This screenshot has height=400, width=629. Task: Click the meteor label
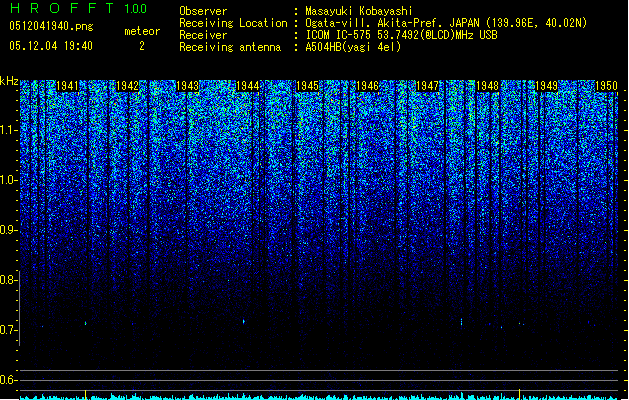tap(142, 31)
